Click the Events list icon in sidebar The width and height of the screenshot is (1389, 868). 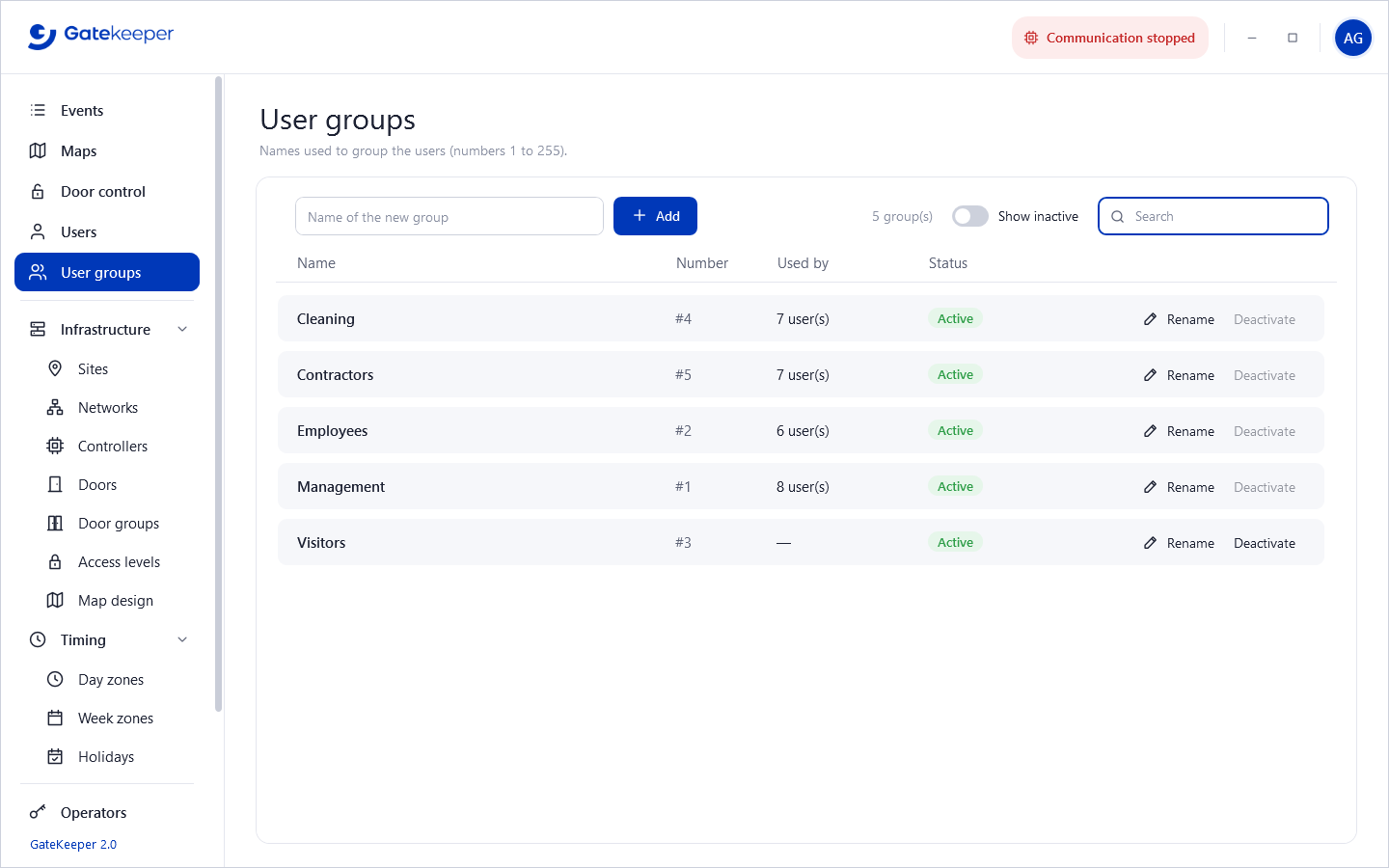(x=38, y=110)
